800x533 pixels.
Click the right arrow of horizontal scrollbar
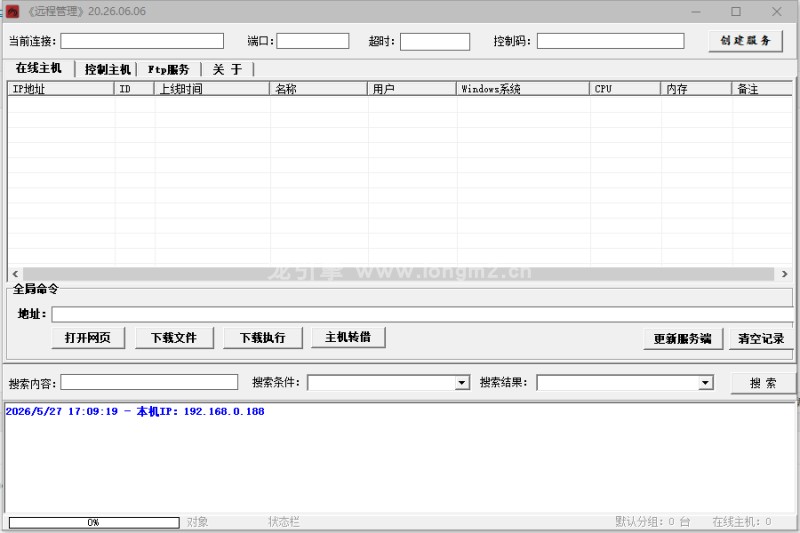784,274
